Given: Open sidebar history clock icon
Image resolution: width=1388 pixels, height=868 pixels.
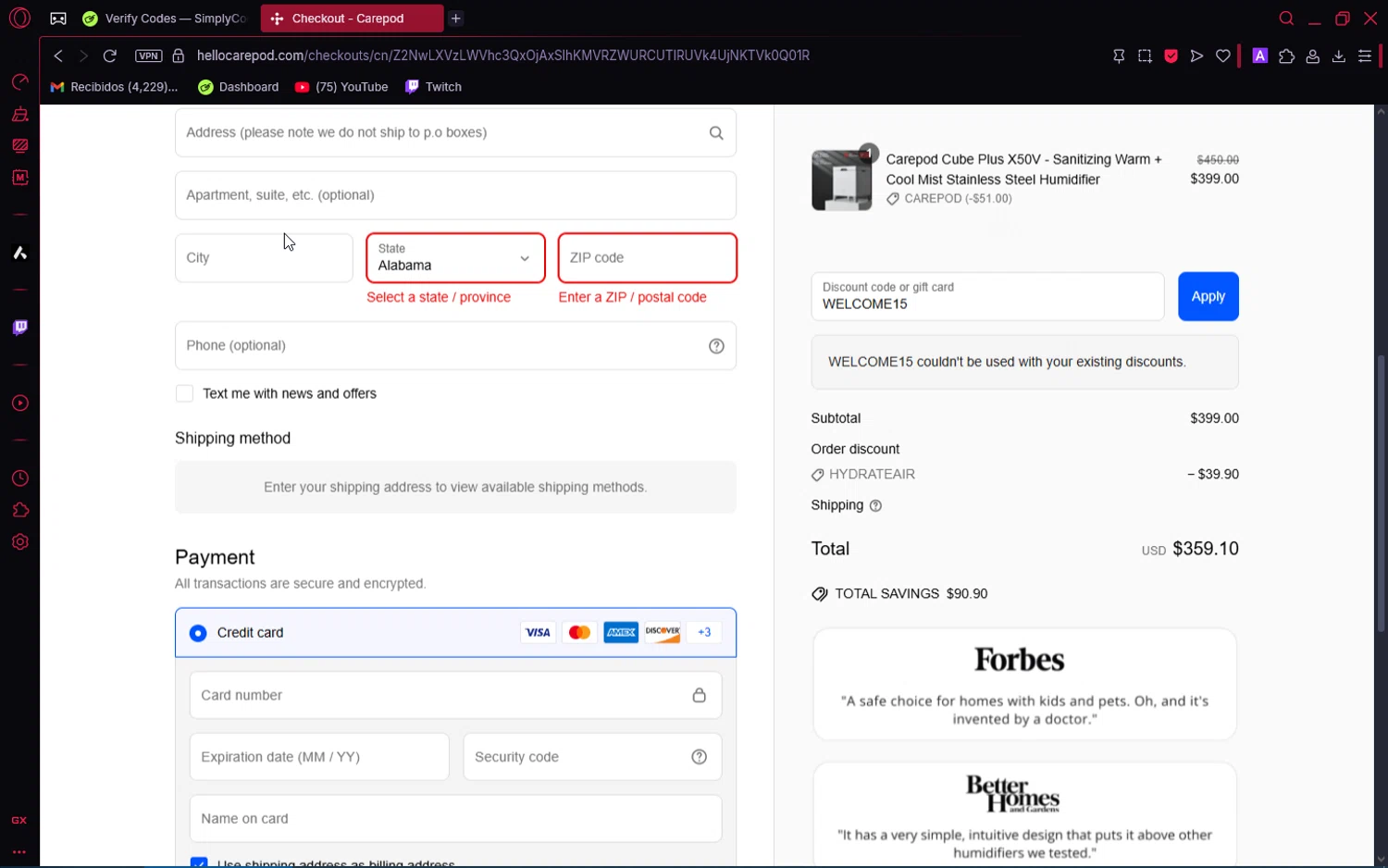Looking at the screenshot, I should click(x=19, y=478).
